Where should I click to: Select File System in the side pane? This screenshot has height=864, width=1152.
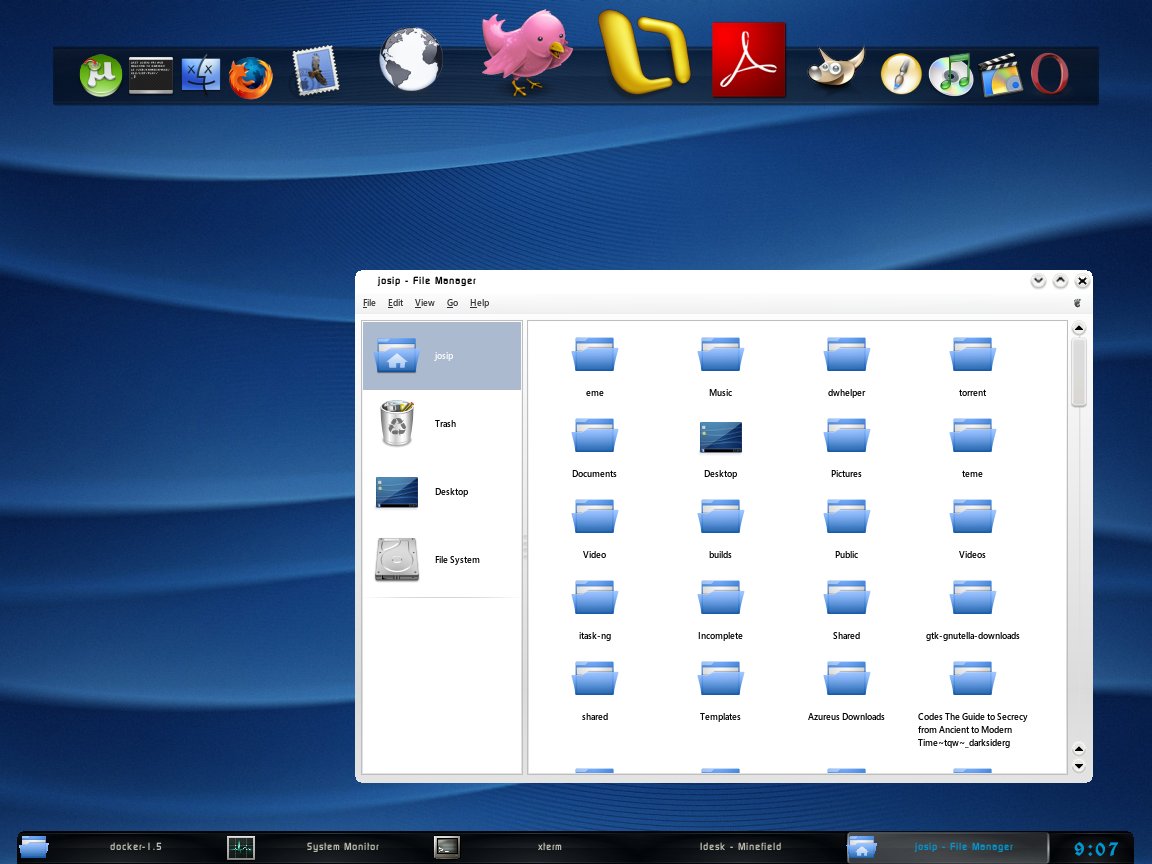(442, 559)
